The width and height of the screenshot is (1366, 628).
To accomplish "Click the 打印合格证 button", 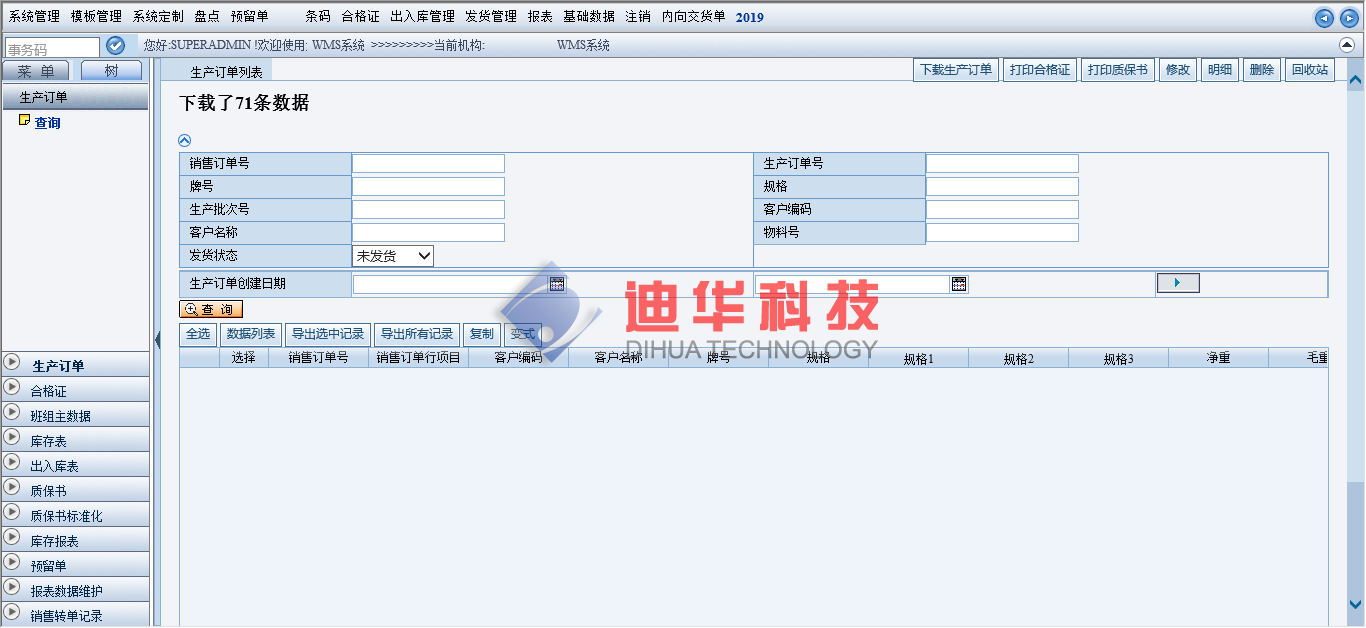I will [1040, 70].
